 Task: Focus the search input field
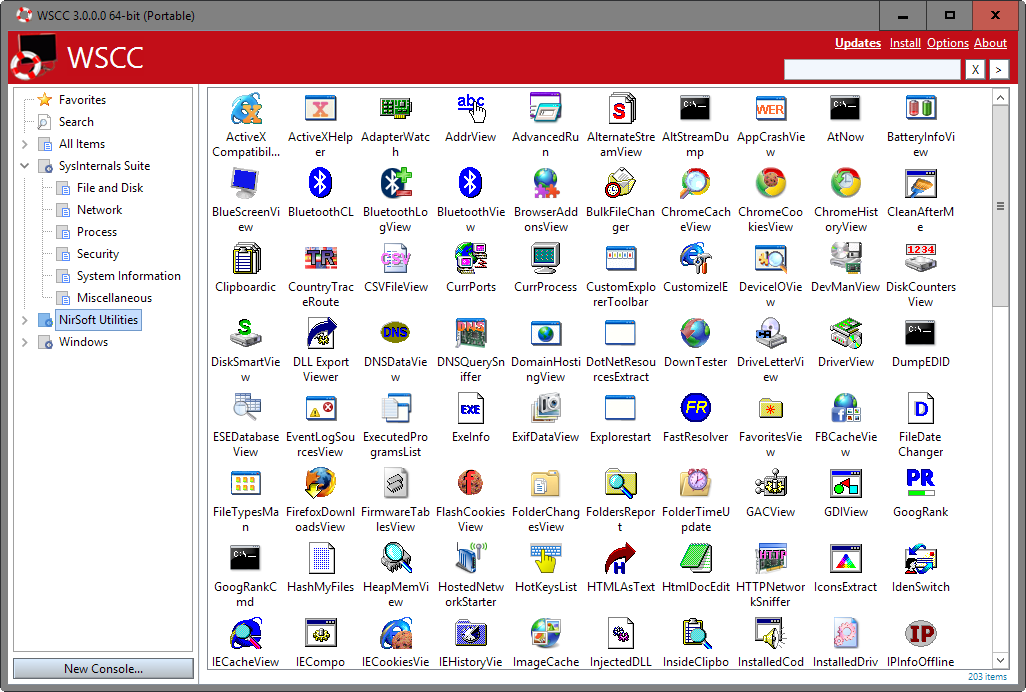click(872, 69)
